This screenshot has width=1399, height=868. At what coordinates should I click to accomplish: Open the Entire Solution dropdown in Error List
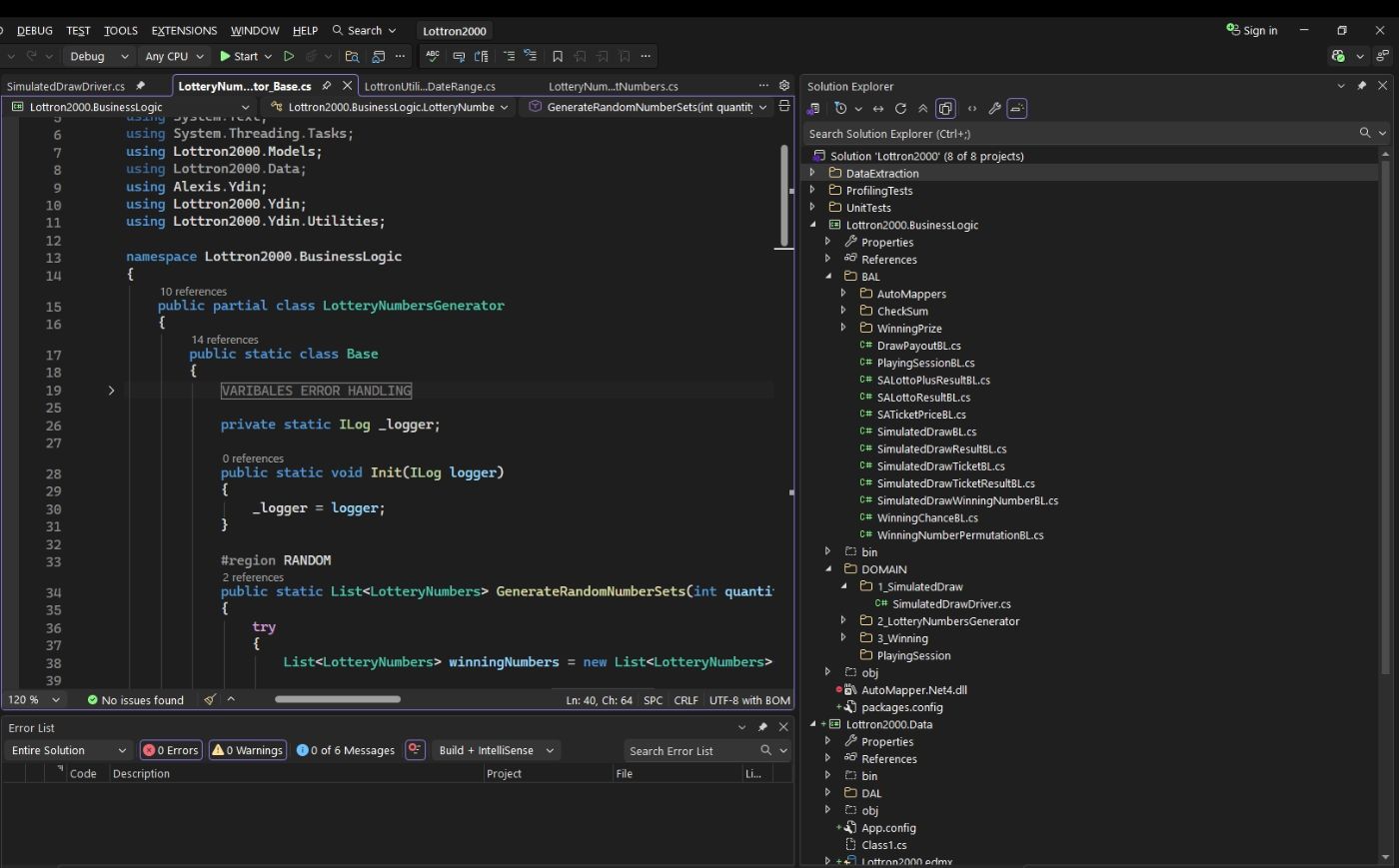[67, 750]
